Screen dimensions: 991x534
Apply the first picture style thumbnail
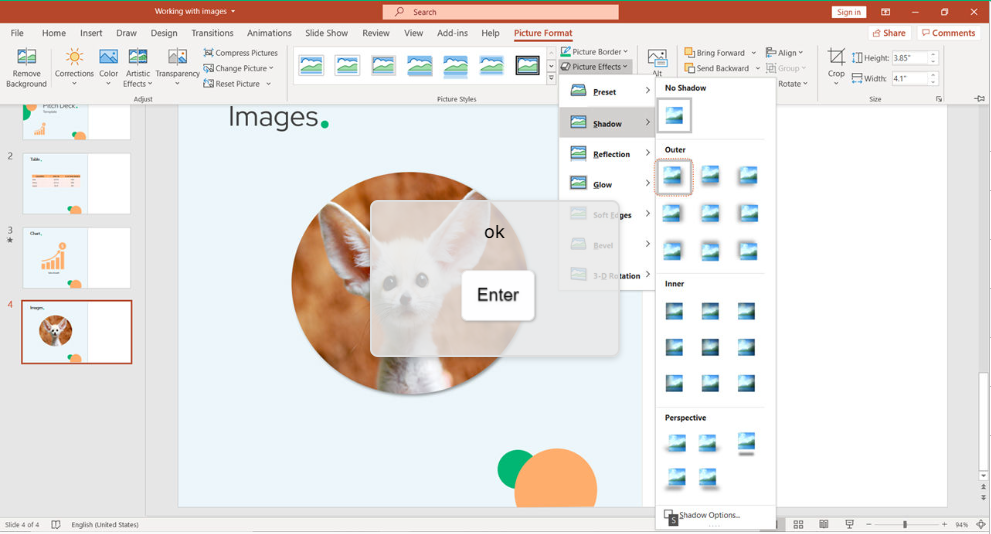(311, 65)
